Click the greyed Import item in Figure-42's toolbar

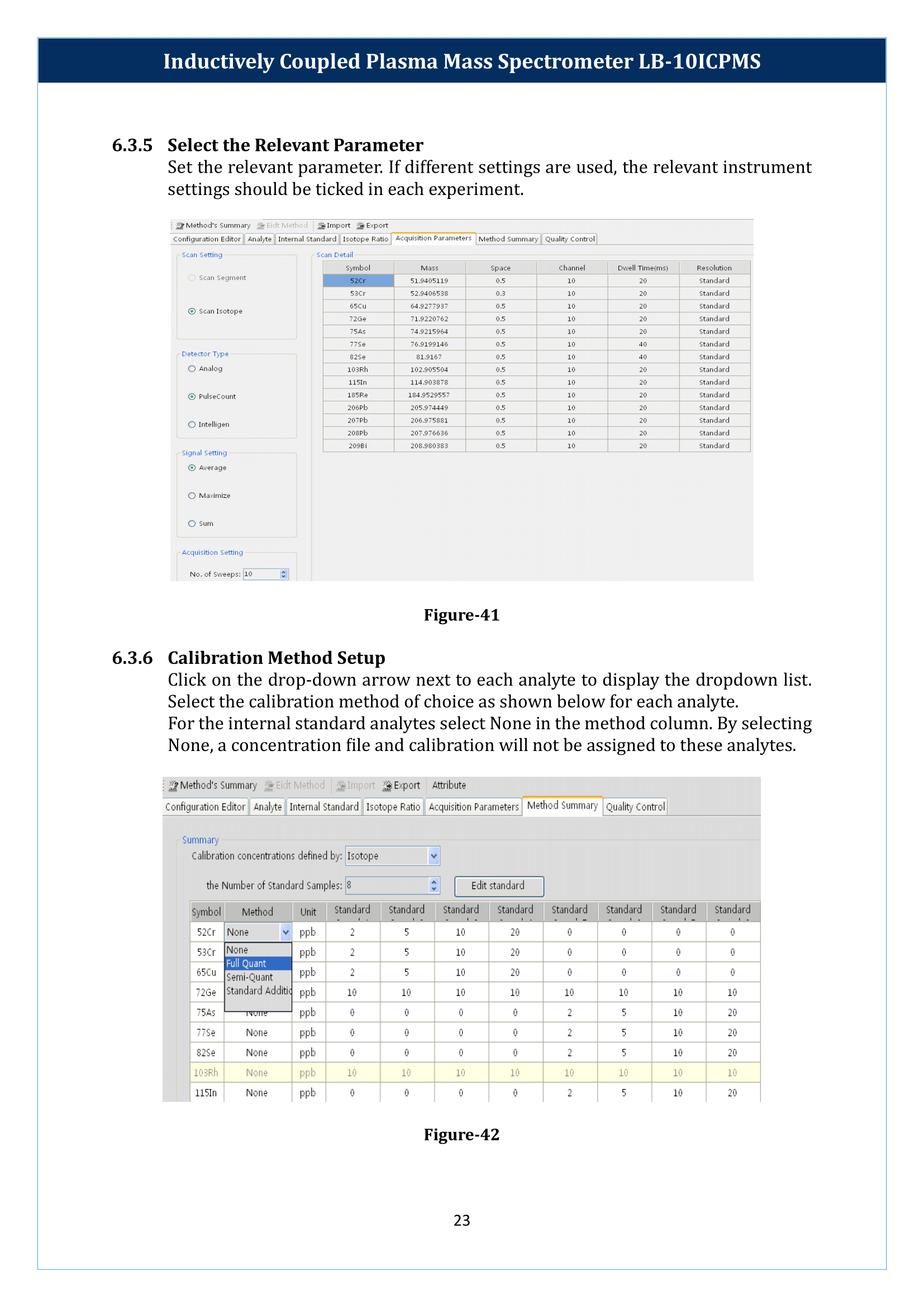click(356, 786)
